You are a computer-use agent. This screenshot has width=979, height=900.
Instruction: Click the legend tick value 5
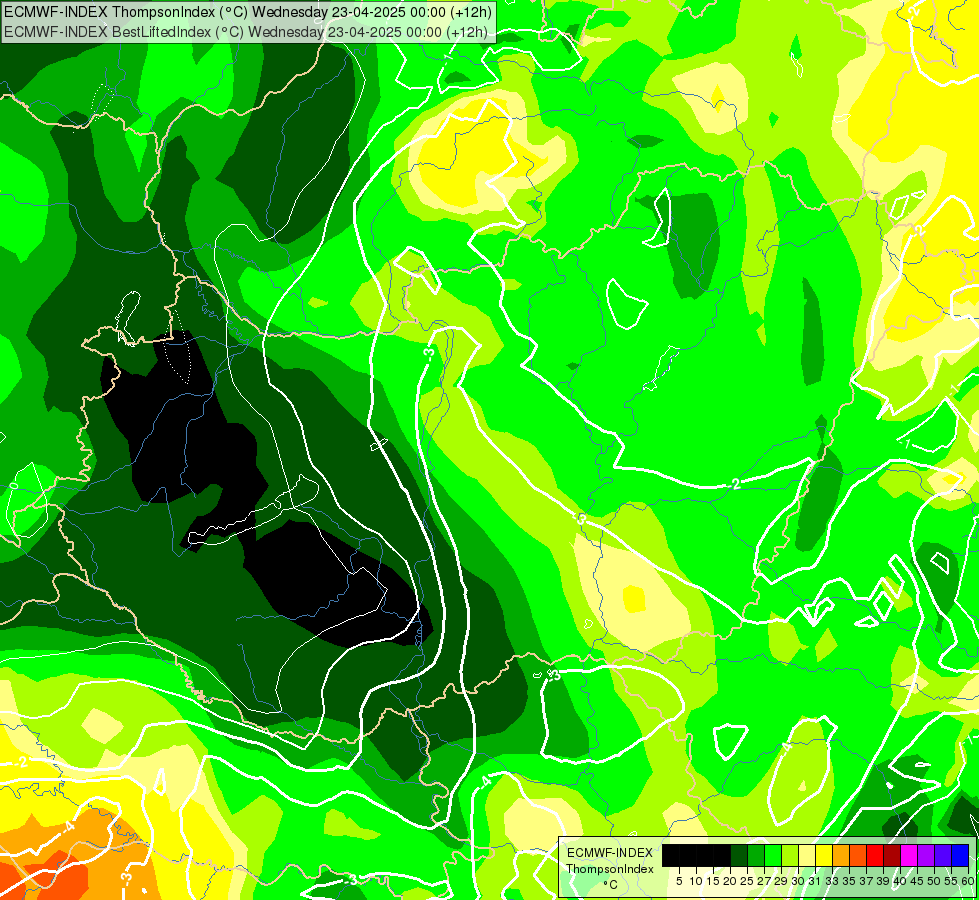(679, 881)
